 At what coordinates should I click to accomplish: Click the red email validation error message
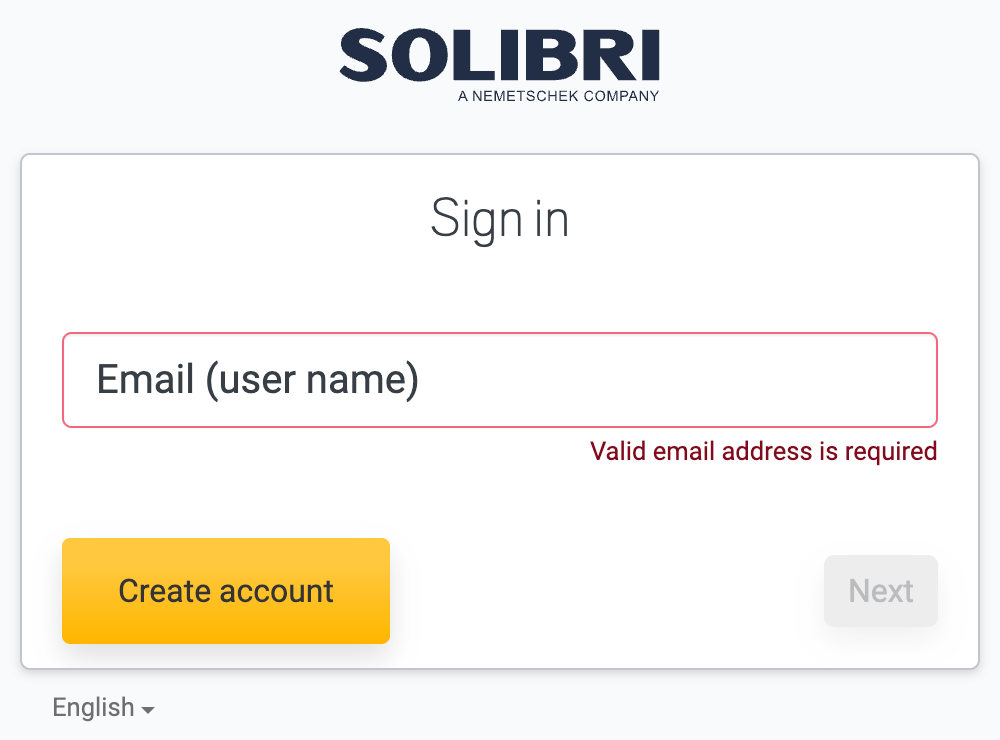[x=763, y=451]
